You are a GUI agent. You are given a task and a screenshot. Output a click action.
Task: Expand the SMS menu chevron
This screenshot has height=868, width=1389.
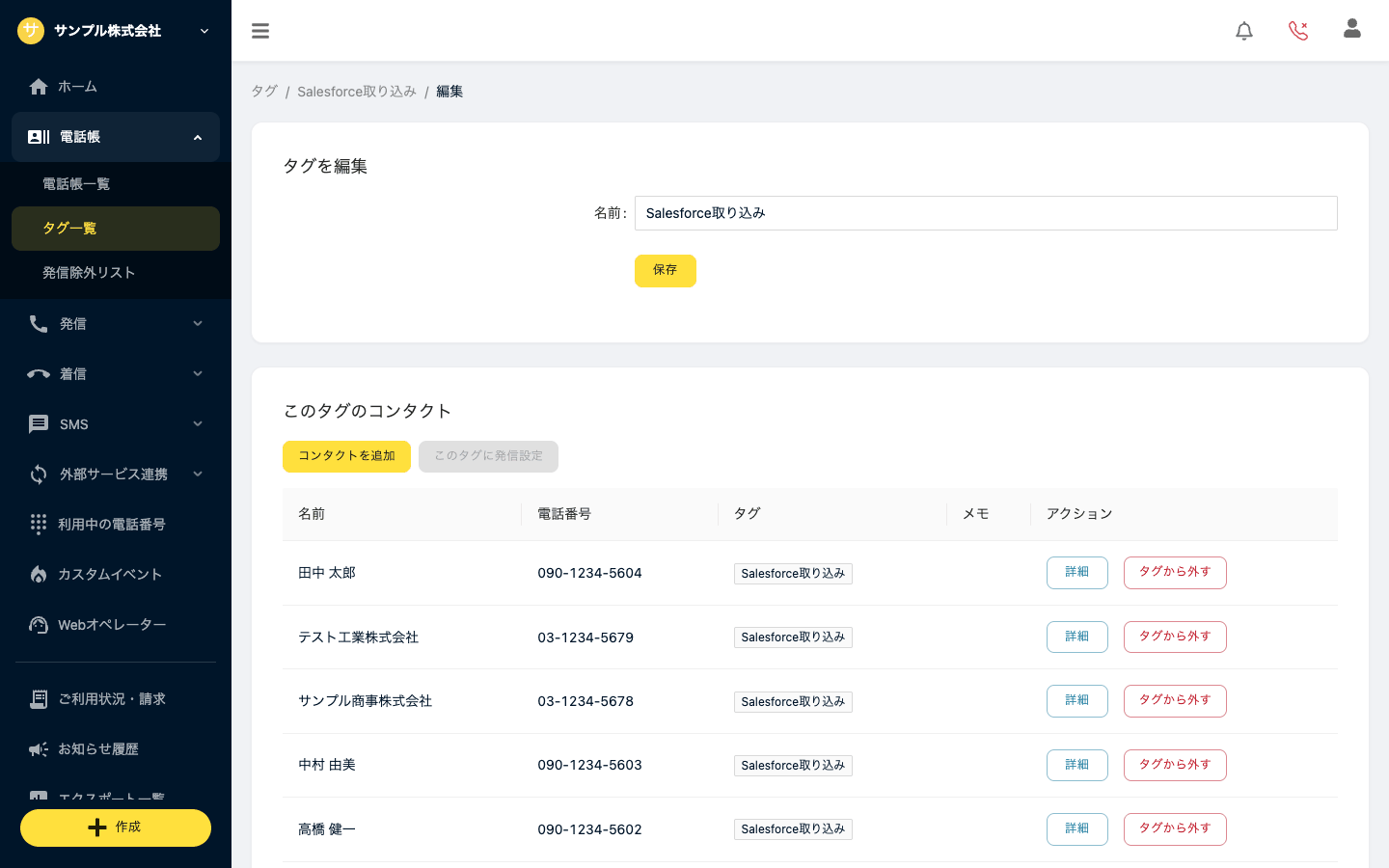click(x=198, y=424)
